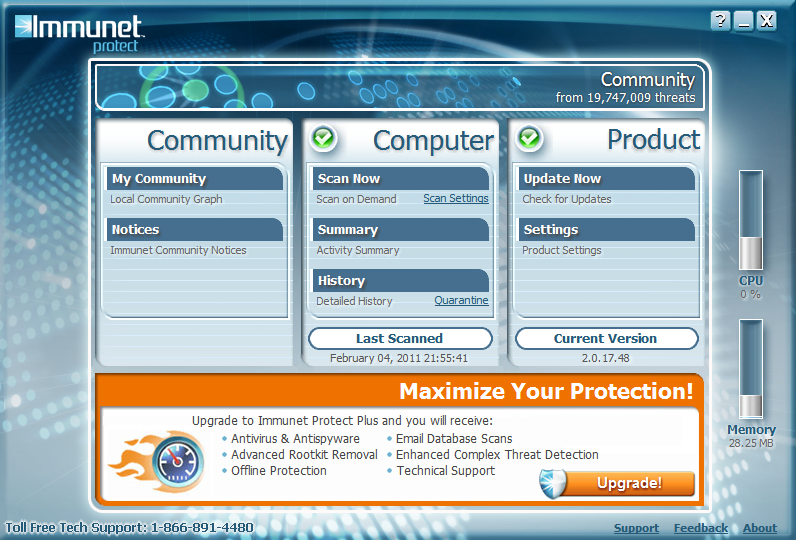The width and height of the screenshot is (796, 540).
Task: Click the flaming speedometer icon
Action: click(158, 461)
